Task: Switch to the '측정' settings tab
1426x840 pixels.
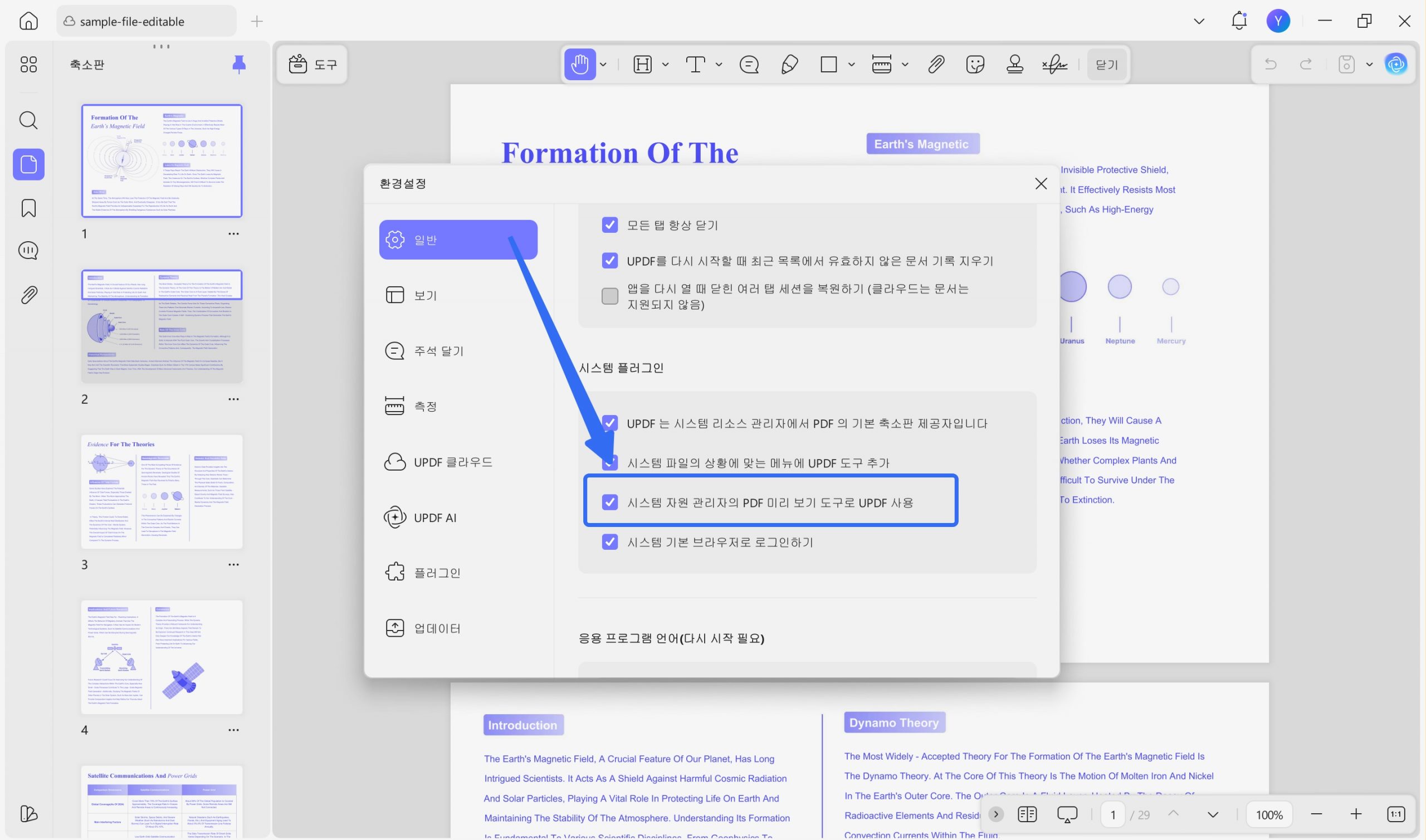Action: tap(458, 406)
